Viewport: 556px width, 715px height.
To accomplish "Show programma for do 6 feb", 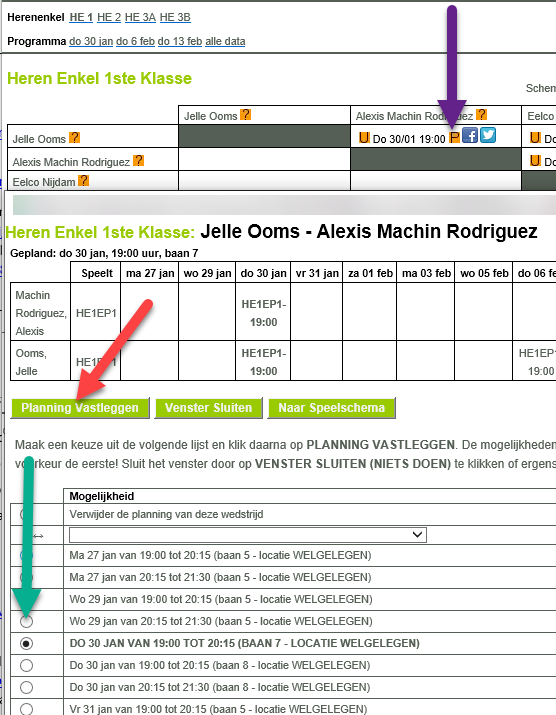I will point(135,41).
